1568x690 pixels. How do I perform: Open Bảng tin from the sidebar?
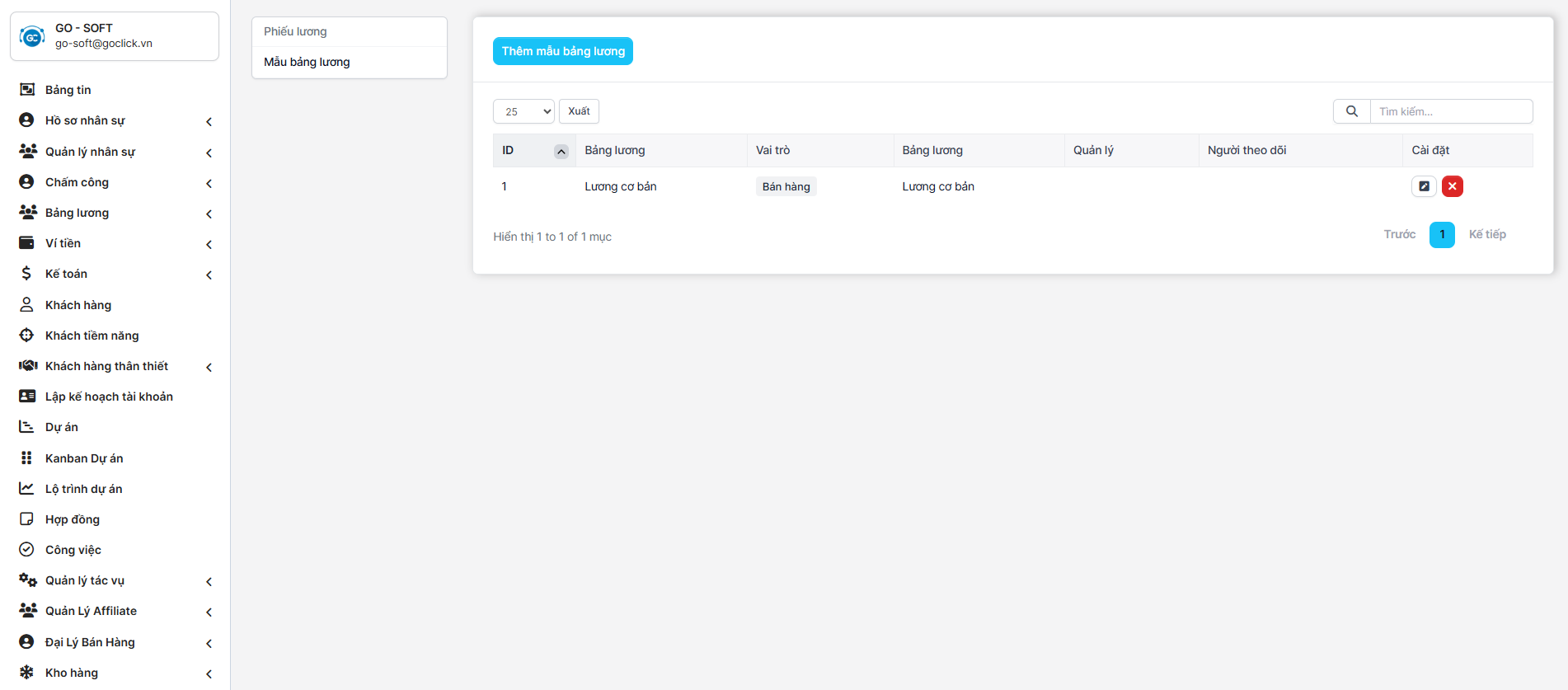pos(68,90)
